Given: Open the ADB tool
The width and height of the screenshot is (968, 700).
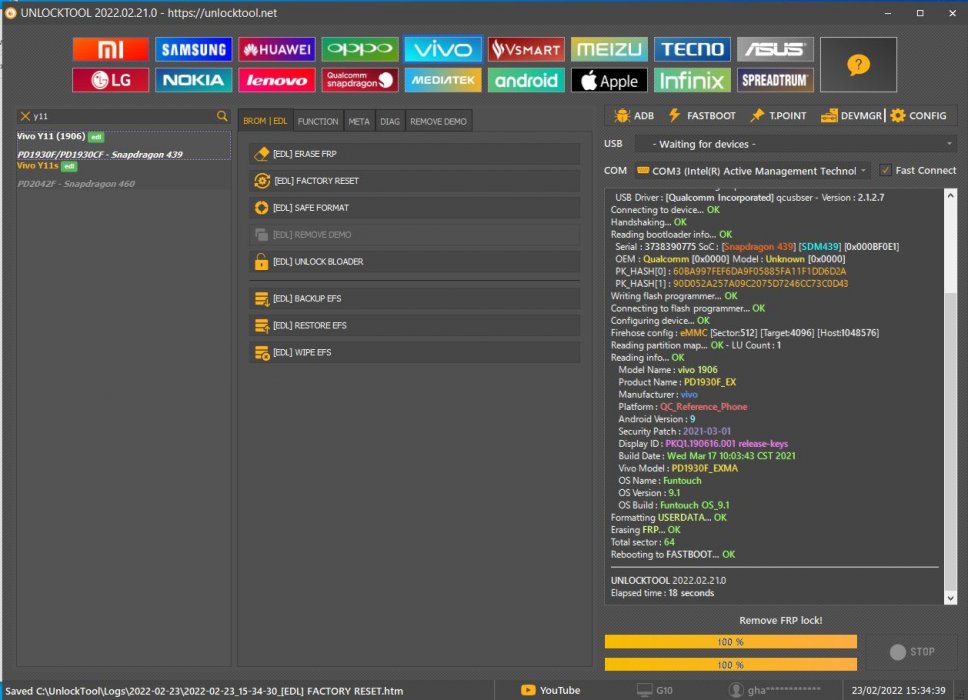Looking at the screenshot, I should tap(634, 115).
